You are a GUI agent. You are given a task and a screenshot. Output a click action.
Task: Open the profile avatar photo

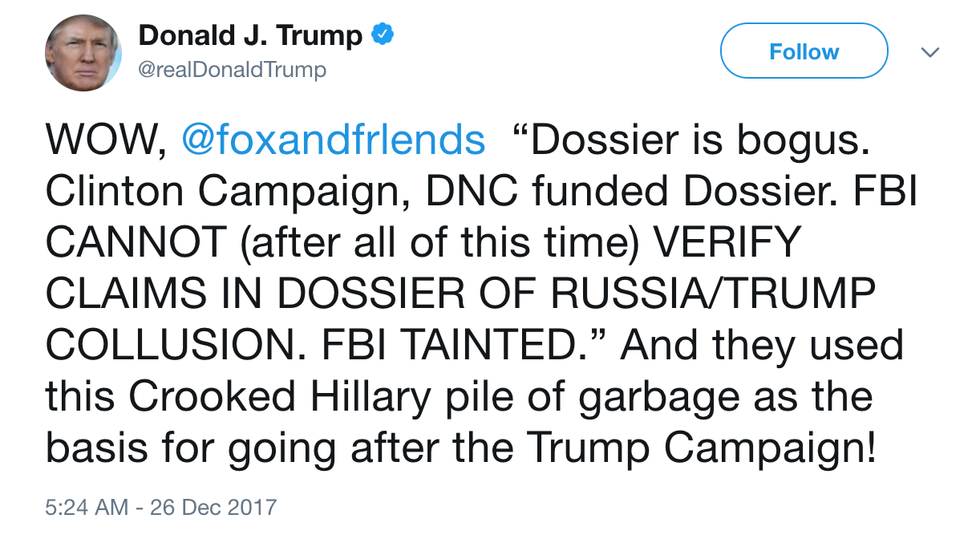(75, 52)
